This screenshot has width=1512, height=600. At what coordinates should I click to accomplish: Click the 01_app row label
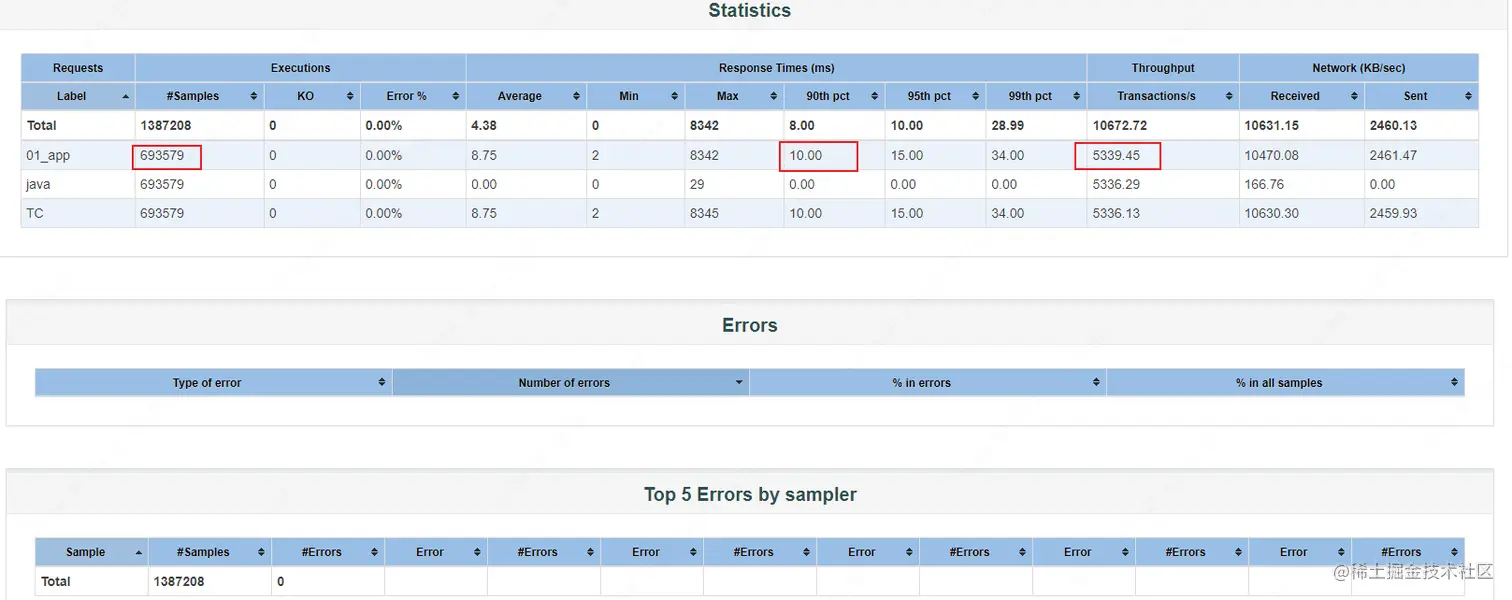(48, 156)
